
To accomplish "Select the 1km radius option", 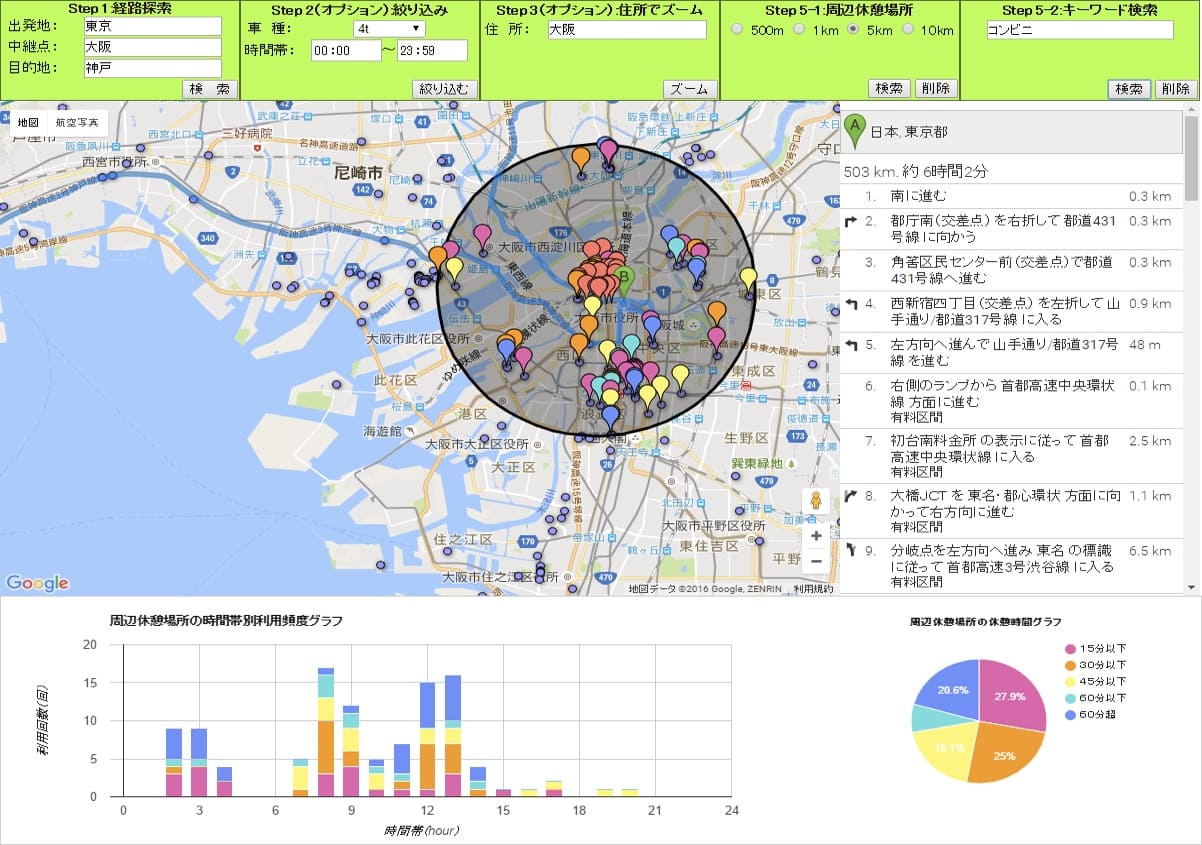I will click(799, 30).
